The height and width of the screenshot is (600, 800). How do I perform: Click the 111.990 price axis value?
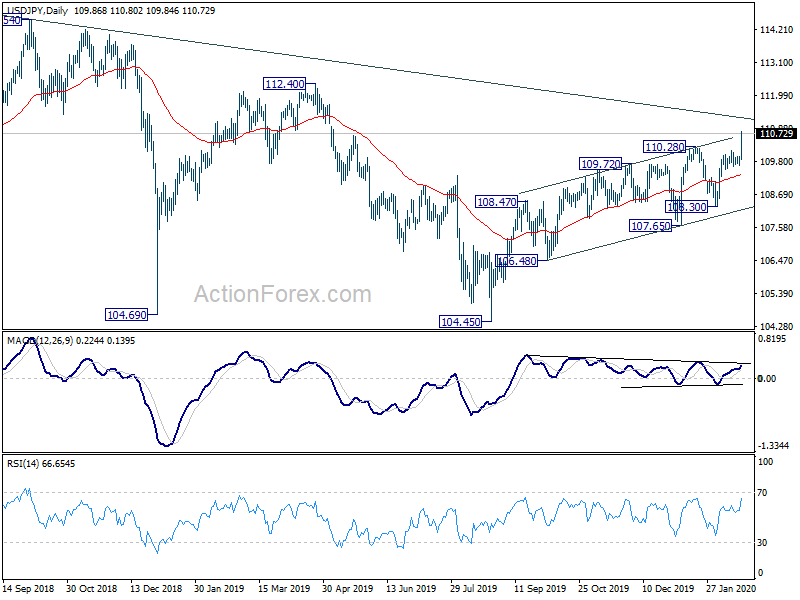(x=777, y=95)
